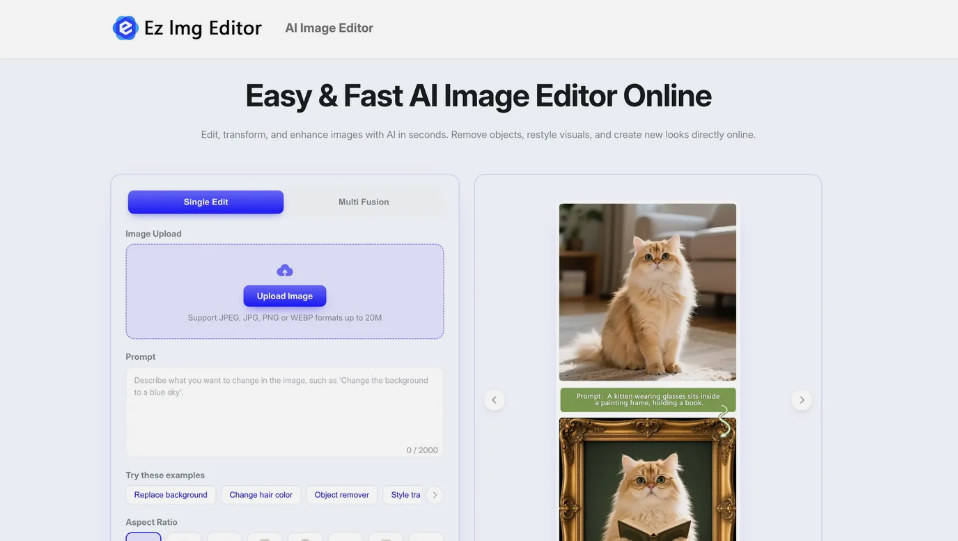Click the cloud upload icon
This screenshot has height=541, width=958.
(285, 270)
